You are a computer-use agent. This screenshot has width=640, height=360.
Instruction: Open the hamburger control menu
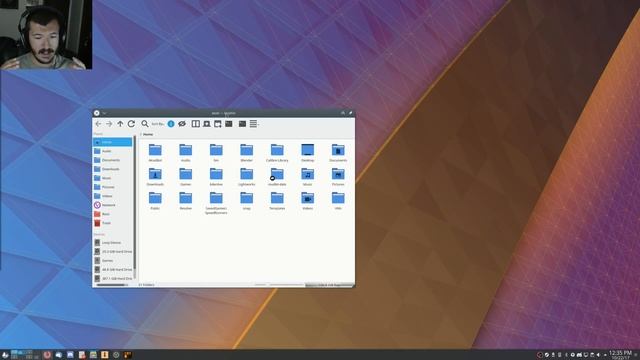(253, 124)
